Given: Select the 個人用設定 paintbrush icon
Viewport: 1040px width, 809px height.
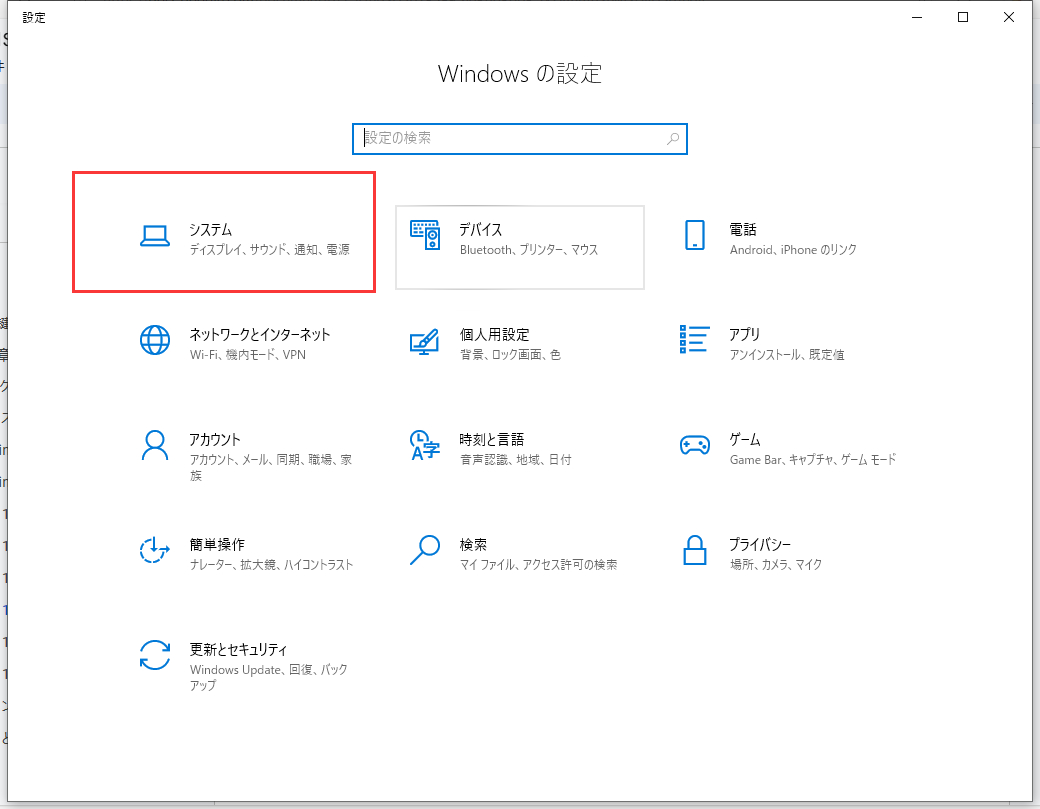Looking at the screenshot, I should [425, 340].
